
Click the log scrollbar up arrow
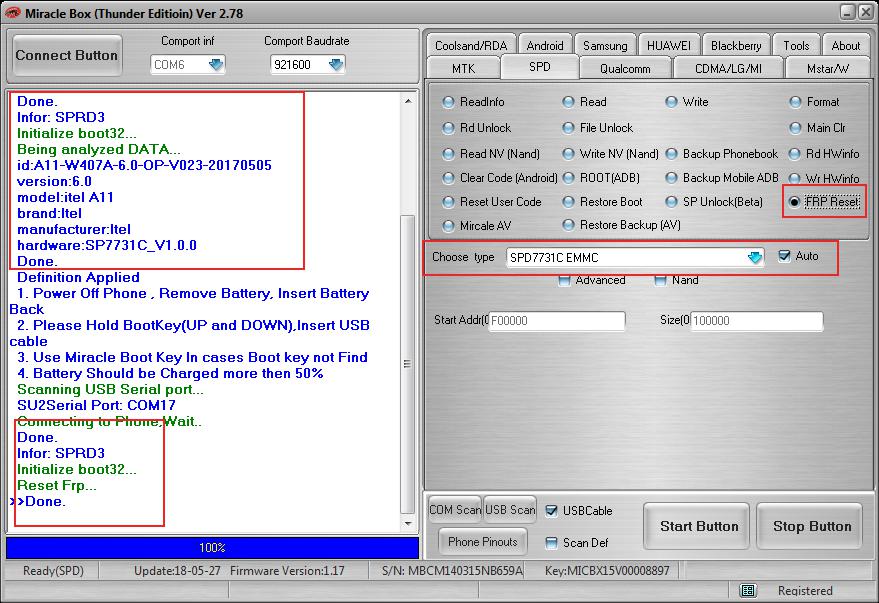408,101
